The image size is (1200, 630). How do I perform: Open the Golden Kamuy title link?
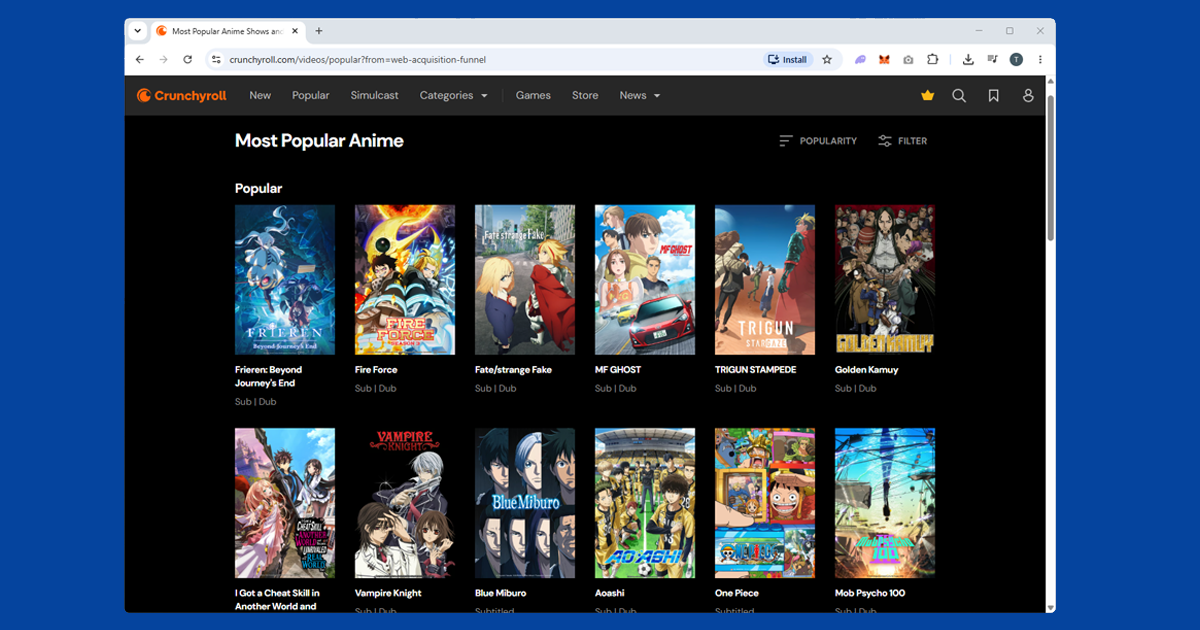pos(866,369)
